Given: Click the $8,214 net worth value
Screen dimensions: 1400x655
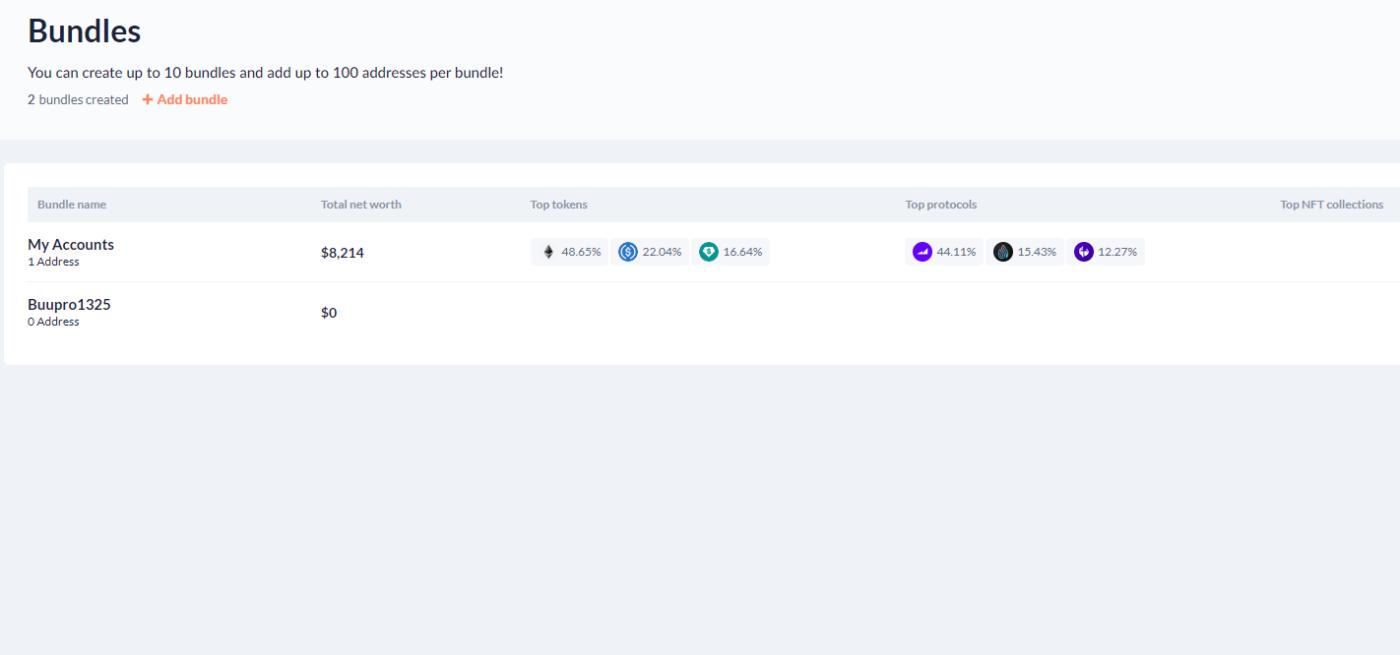Looking at the screenshot, I should click(x=342, y=253).
